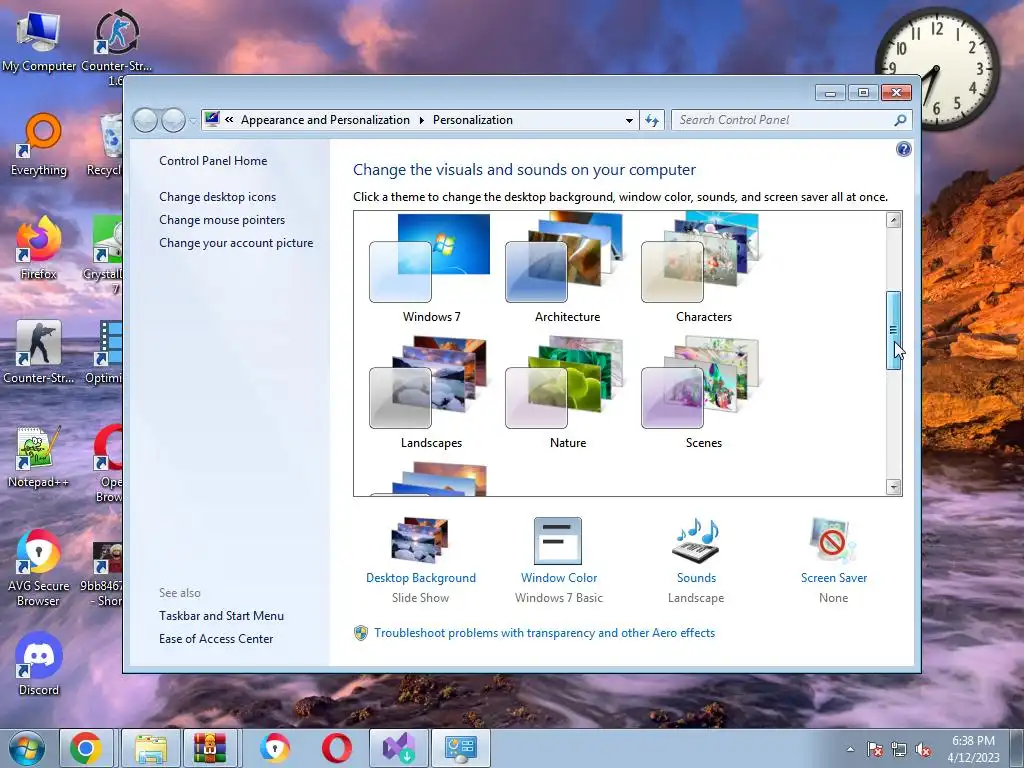Go back with the Back arrow button

point(145,120)
